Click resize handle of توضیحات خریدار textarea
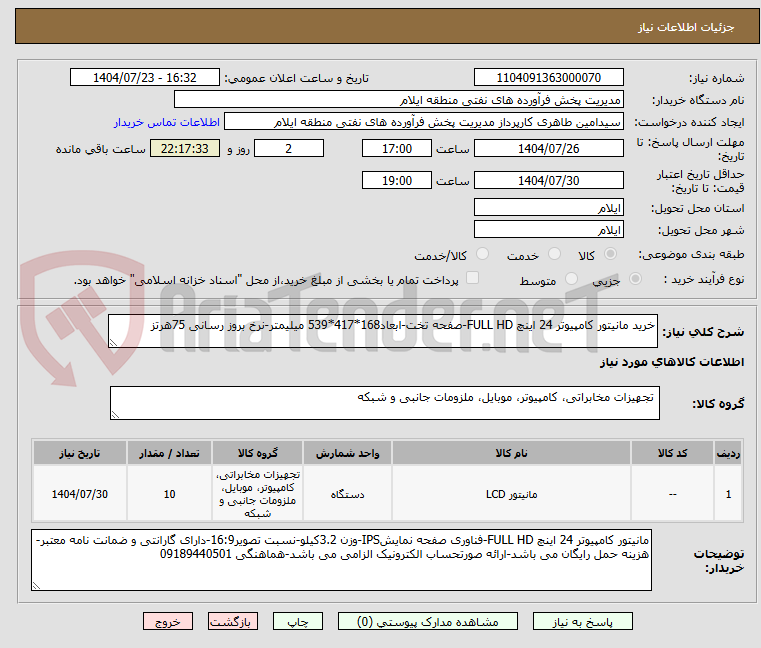 pos(36,586)
